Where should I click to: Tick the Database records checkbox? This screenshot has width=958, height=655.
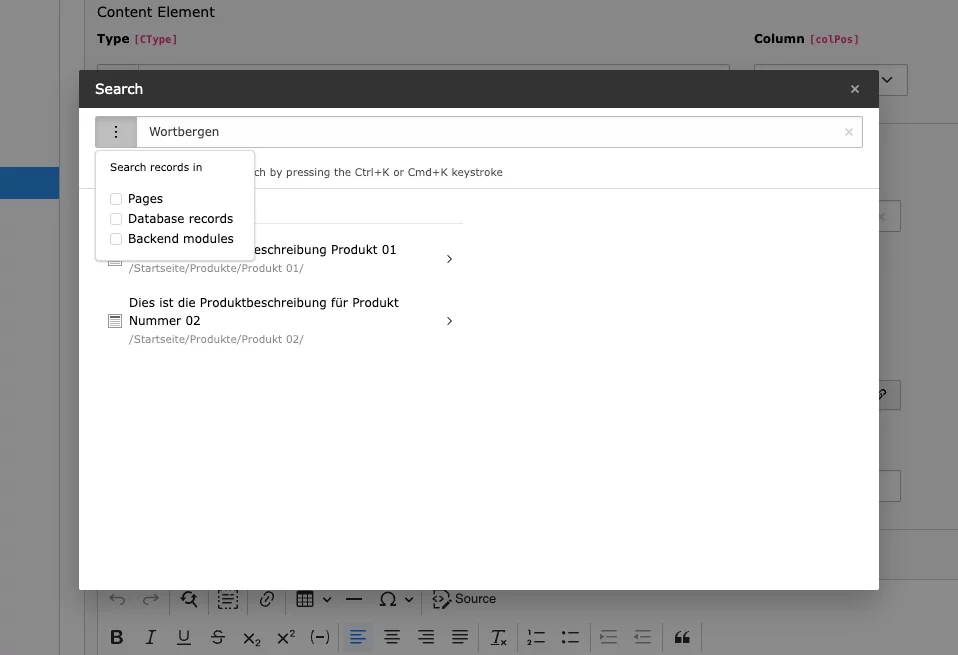click(116, 219)
